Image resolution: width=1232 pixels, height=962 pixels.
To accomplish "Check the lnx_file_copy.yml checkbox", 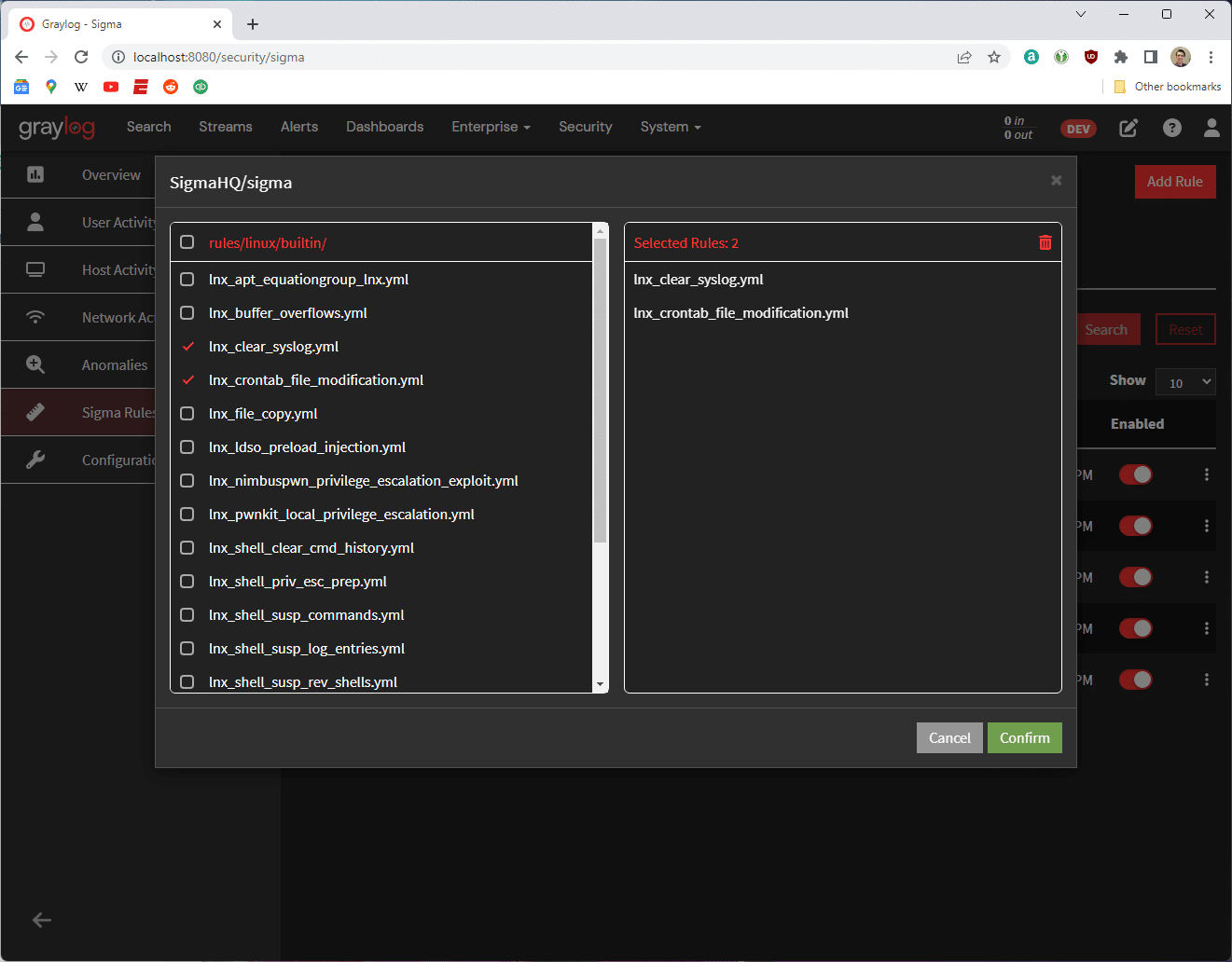I will [187, 414].
